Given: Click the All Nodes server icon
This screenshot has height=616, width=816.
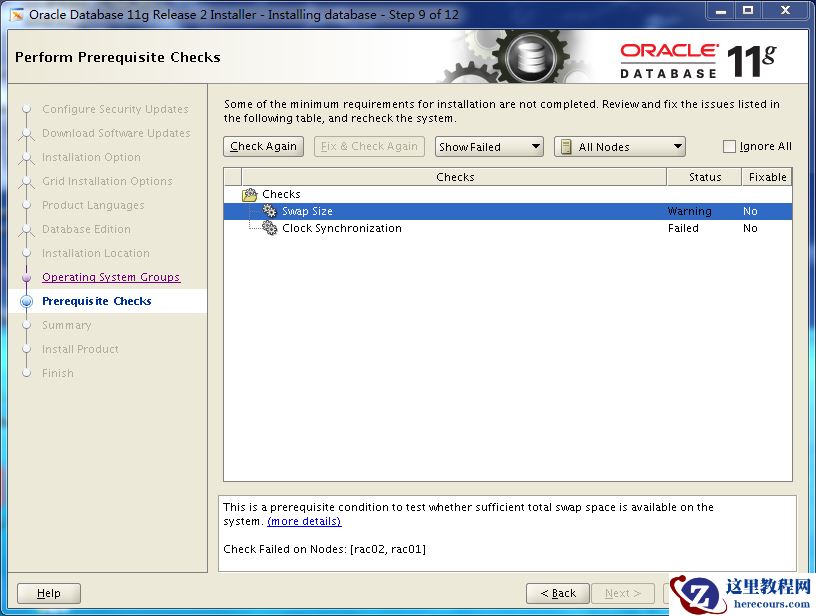Looking at the screenshot, I should [x=566, y=147].
